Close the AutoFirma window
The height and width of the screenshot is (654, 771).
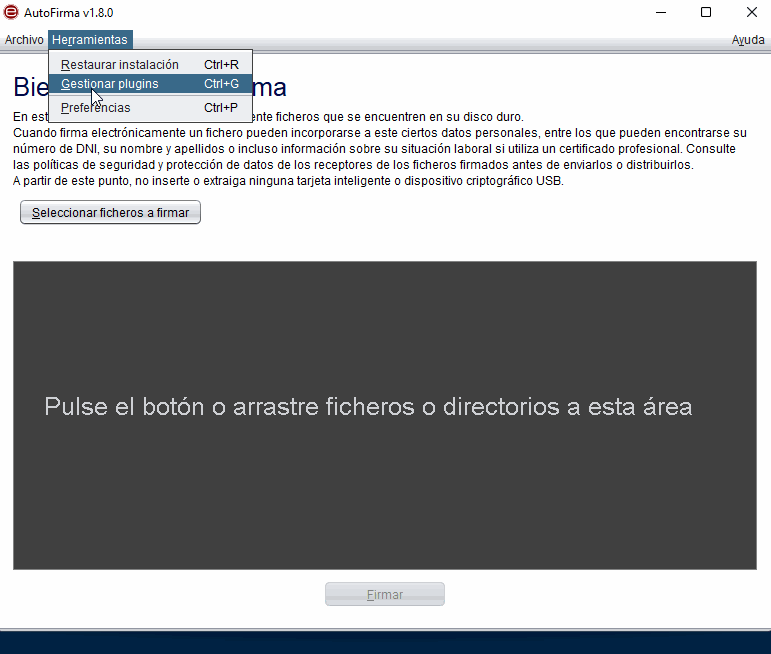(x=751, y=12)
